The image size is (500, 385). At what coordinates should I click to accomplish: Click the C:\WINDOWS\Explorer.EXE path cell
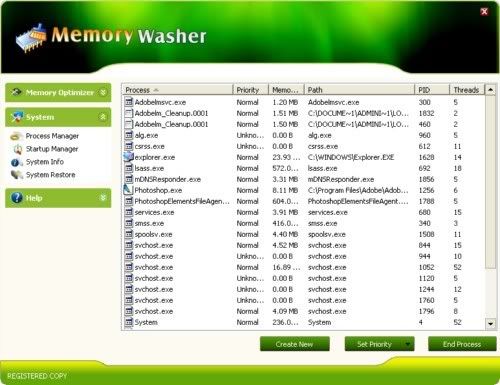click(351, 157)
